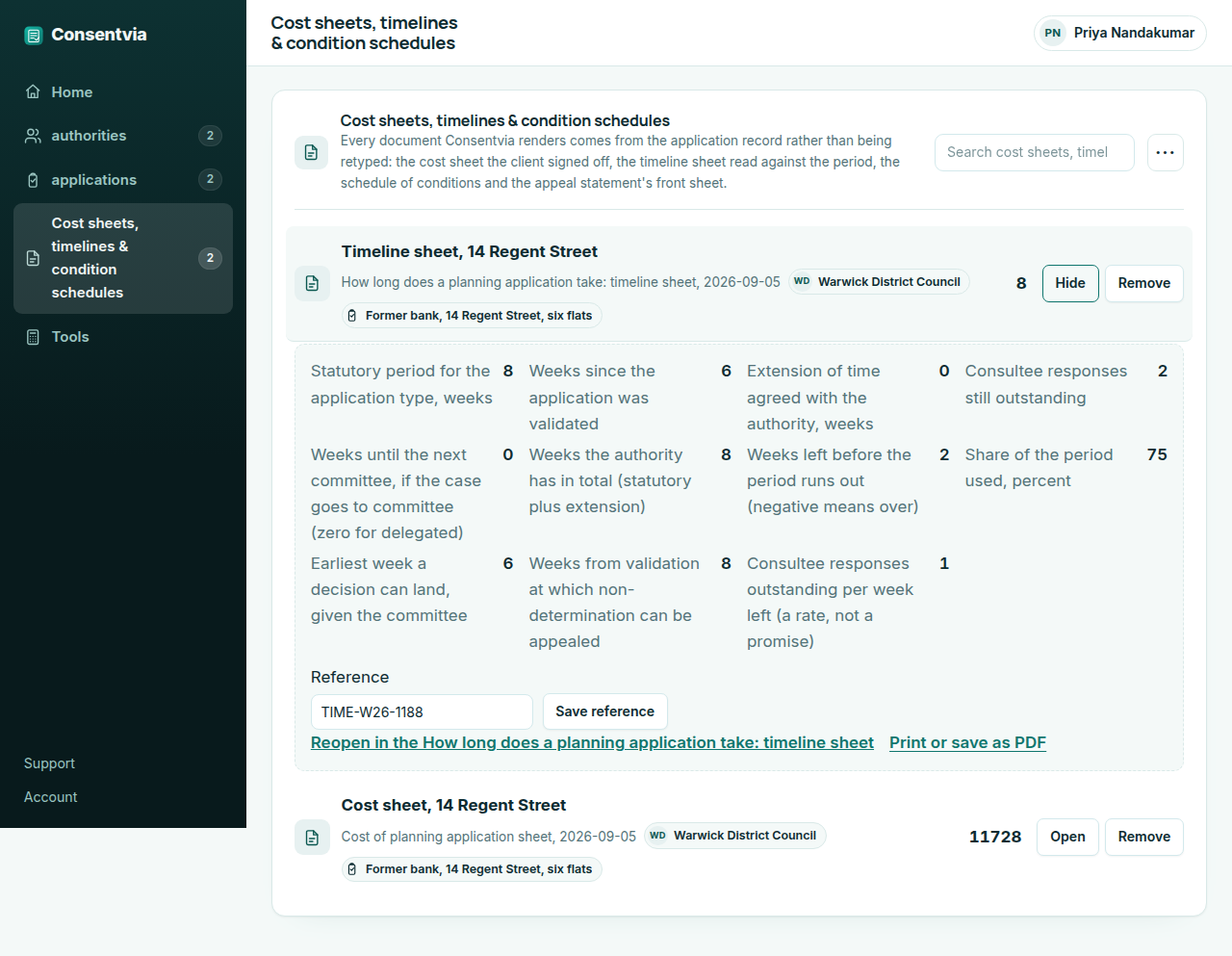Click the Cost sheet total 11728
The image size is (1232, 956).
[x=995, y=837]
